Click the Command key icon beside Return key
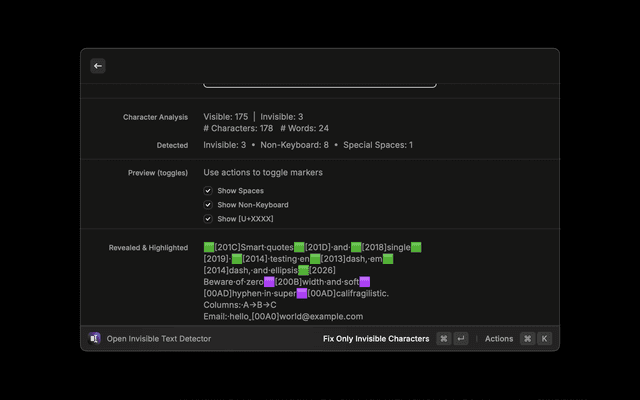Image resolution: width=640 pixels, height=400 pixels. click(x=443, y=339)
